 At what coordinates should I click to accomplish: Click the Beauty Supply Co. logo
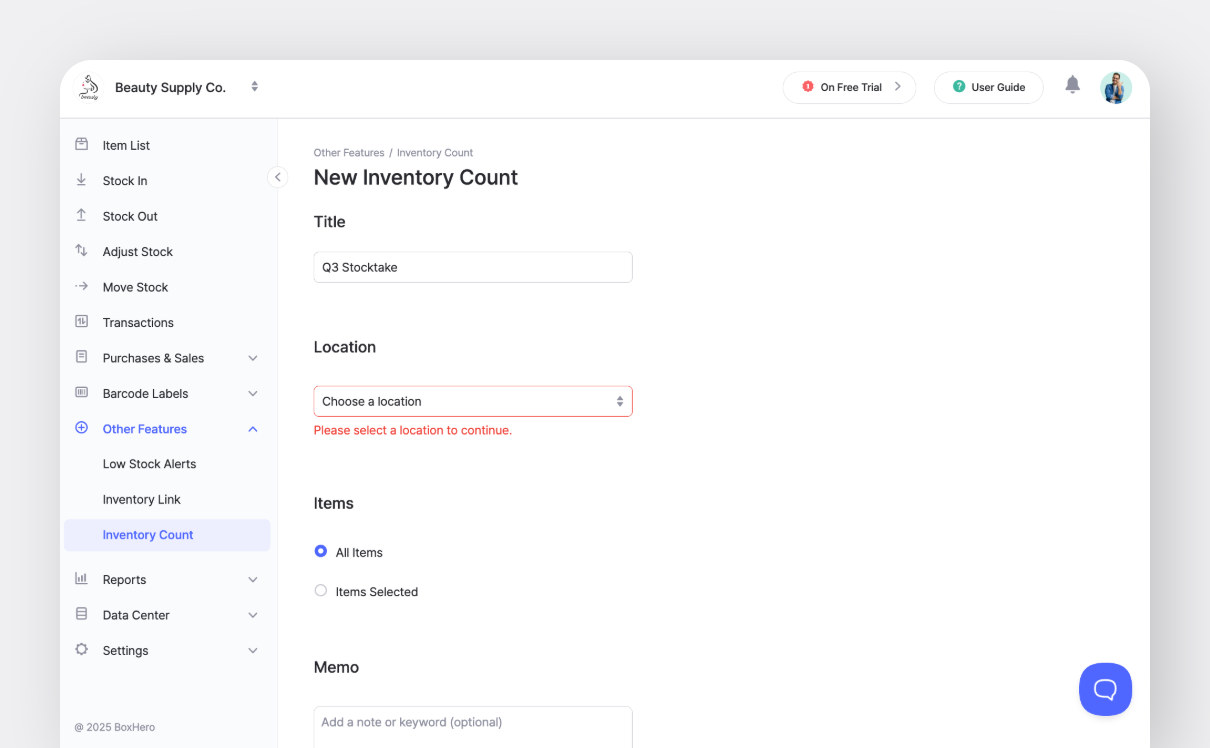point(89,88)
